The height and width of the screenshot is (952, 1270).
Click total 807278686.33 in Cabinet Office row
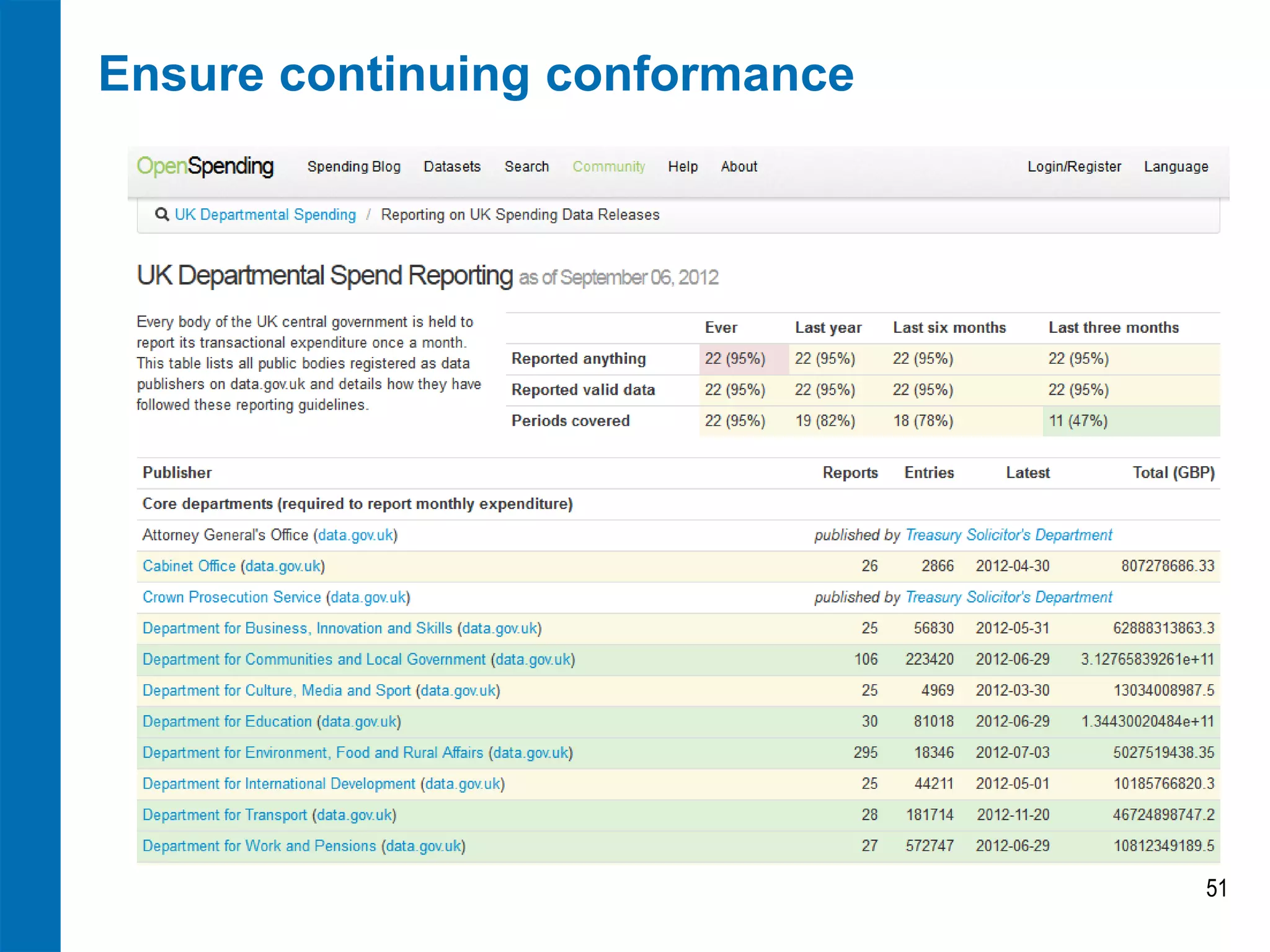pyautogui.click(x=1168, y=566)
